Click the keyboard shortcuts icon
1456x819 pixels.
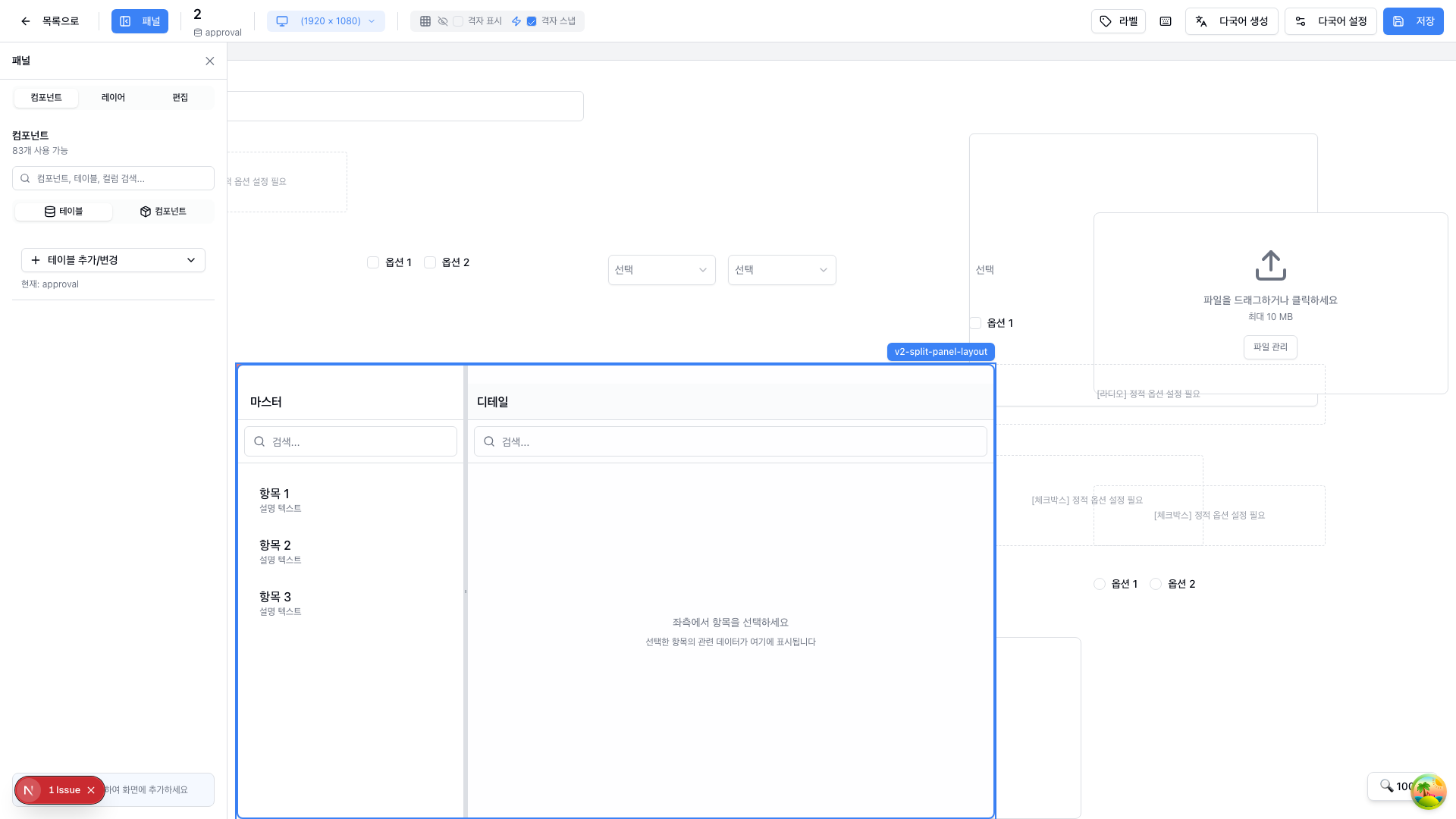point(1166,21)
